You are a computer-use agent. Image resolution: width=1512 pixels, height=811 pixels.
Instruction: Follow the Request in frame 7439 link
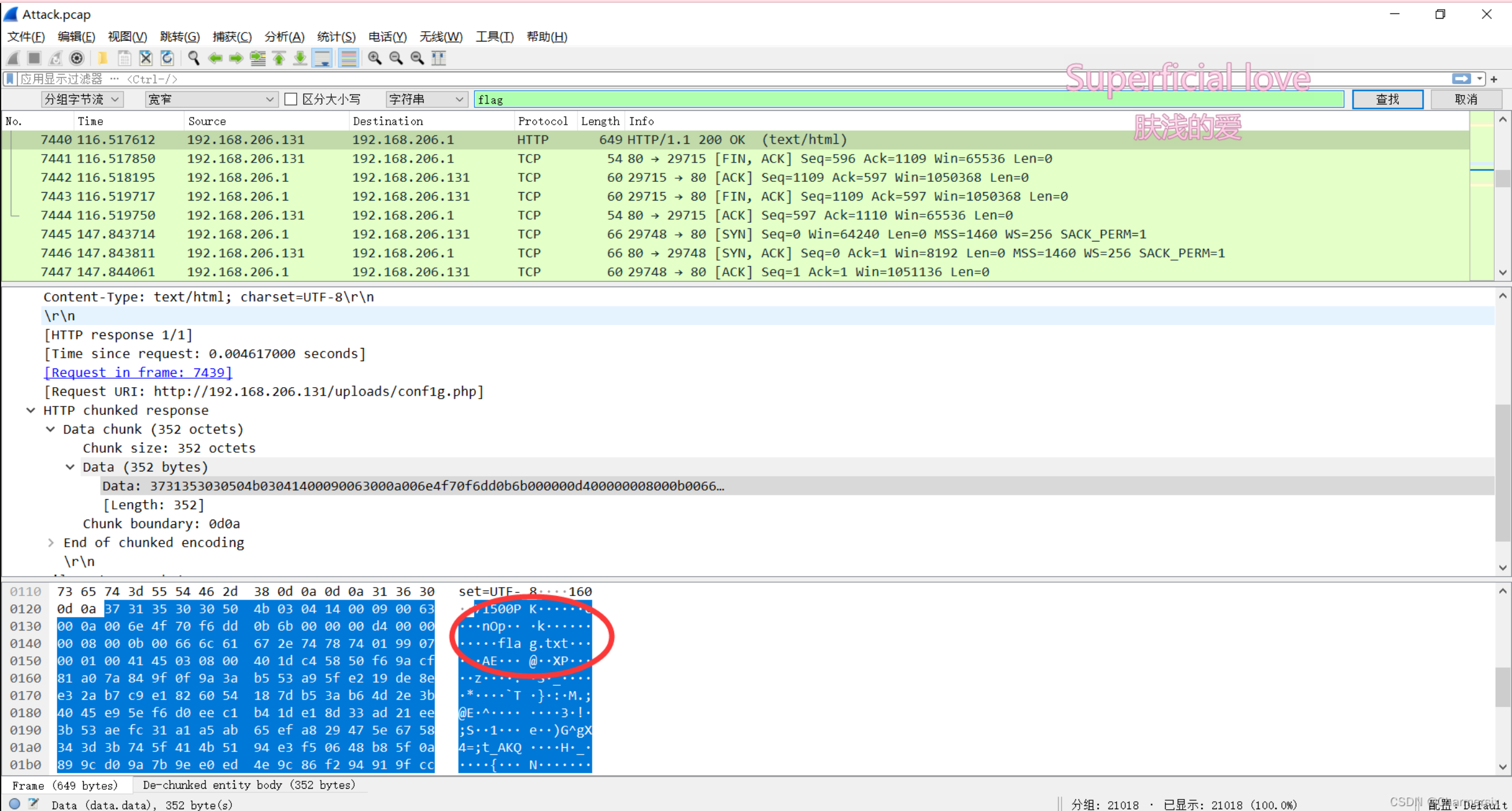click(x=138, y=373)
